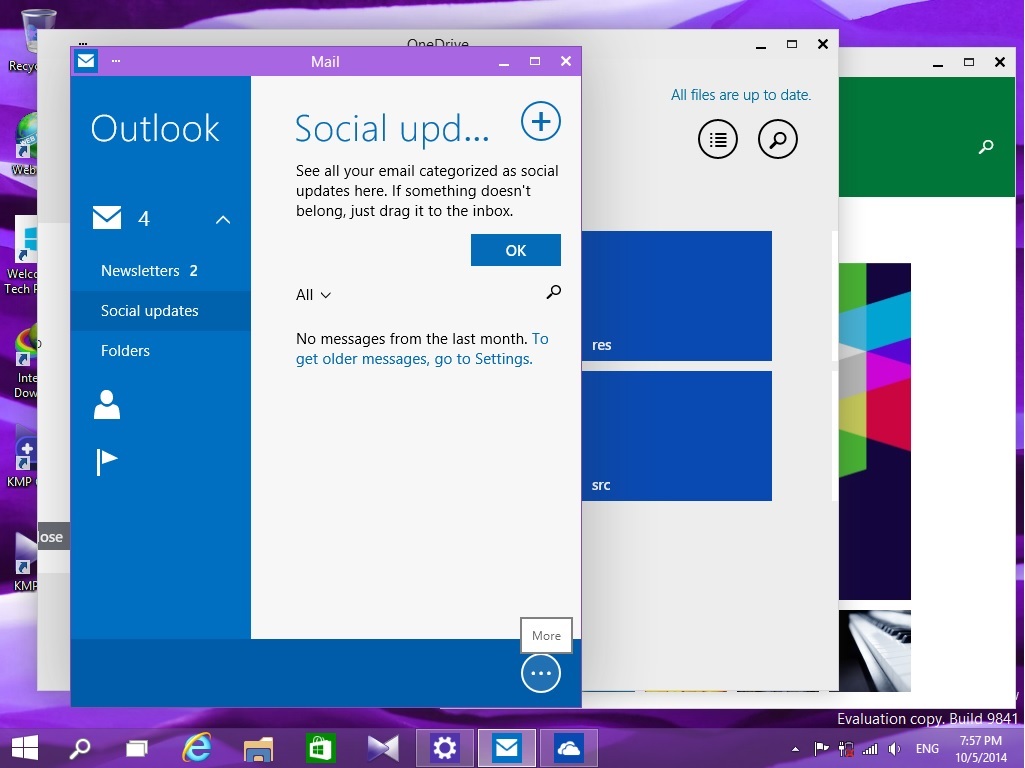1025x768 pixels.
Task: Click the search icon in the green Store window
Action: tap(986, 147)
